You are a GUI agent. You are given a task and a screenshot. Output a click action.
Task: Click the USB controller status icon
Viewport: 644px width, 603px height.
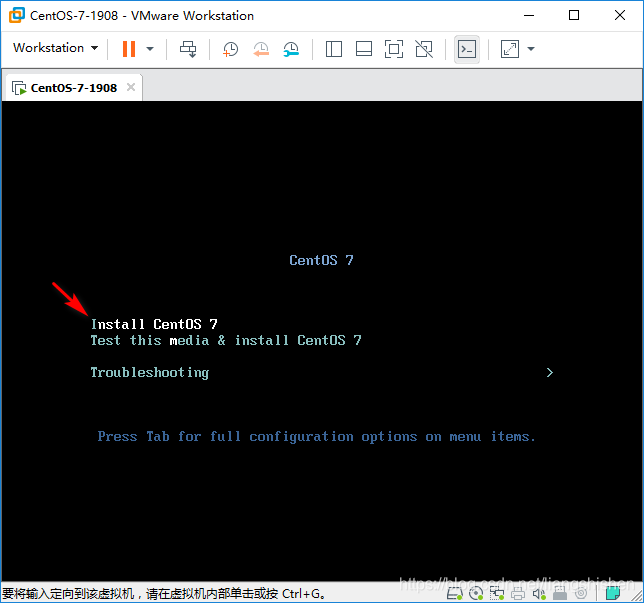pyautogui.click(x=560, y=594)
